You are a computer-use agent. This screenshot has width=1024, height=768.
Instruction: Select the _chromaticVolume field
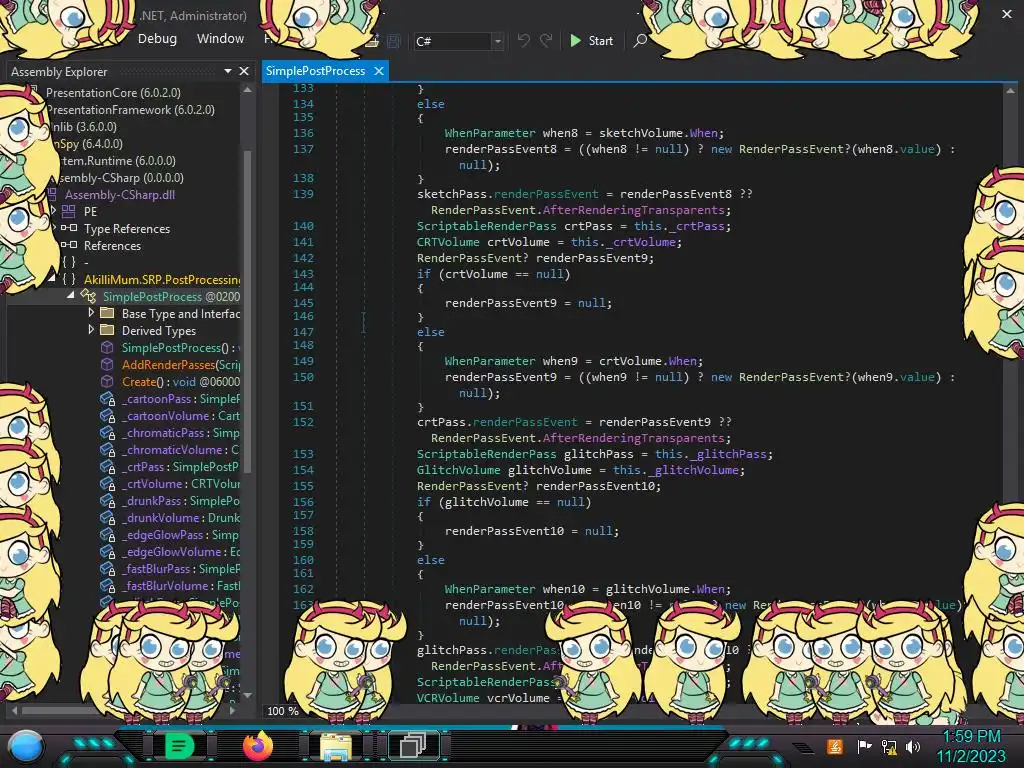(181, 449)
